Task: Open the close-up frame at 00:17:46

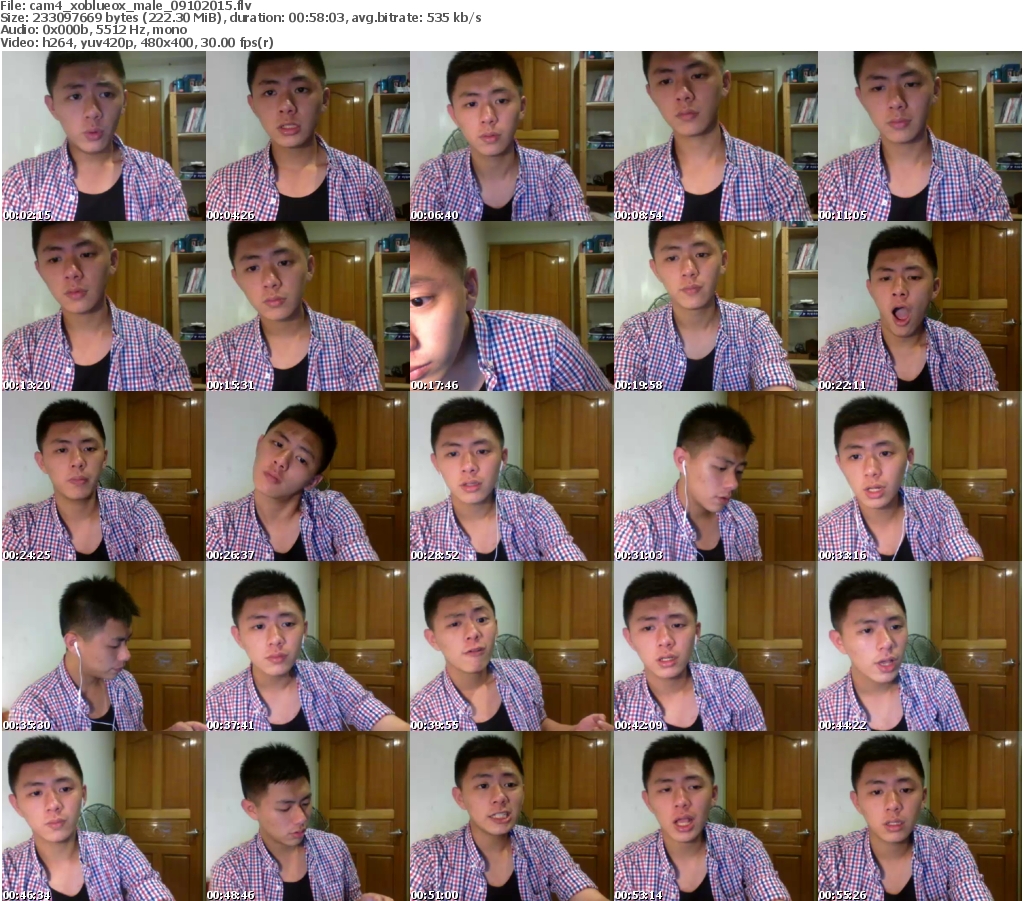Action: 511,306
